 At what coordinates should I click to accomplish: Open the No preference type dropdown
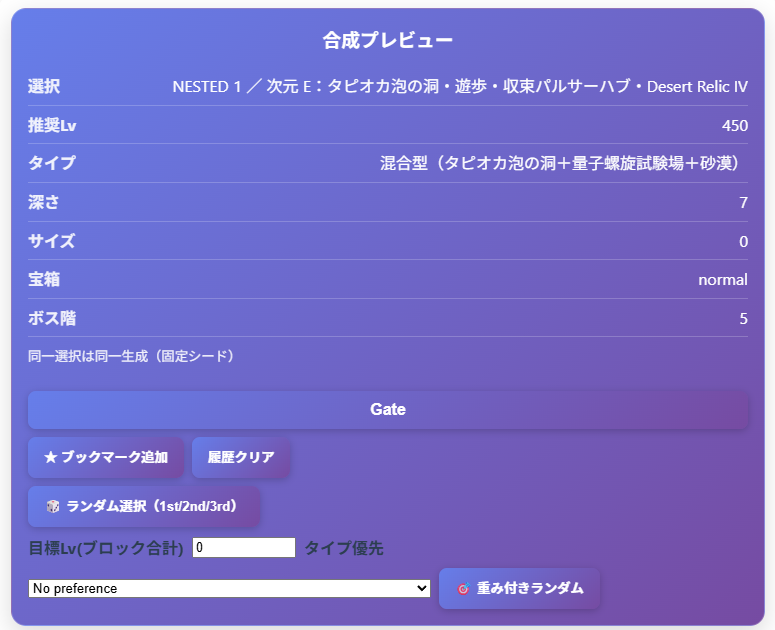pos(229,589)
